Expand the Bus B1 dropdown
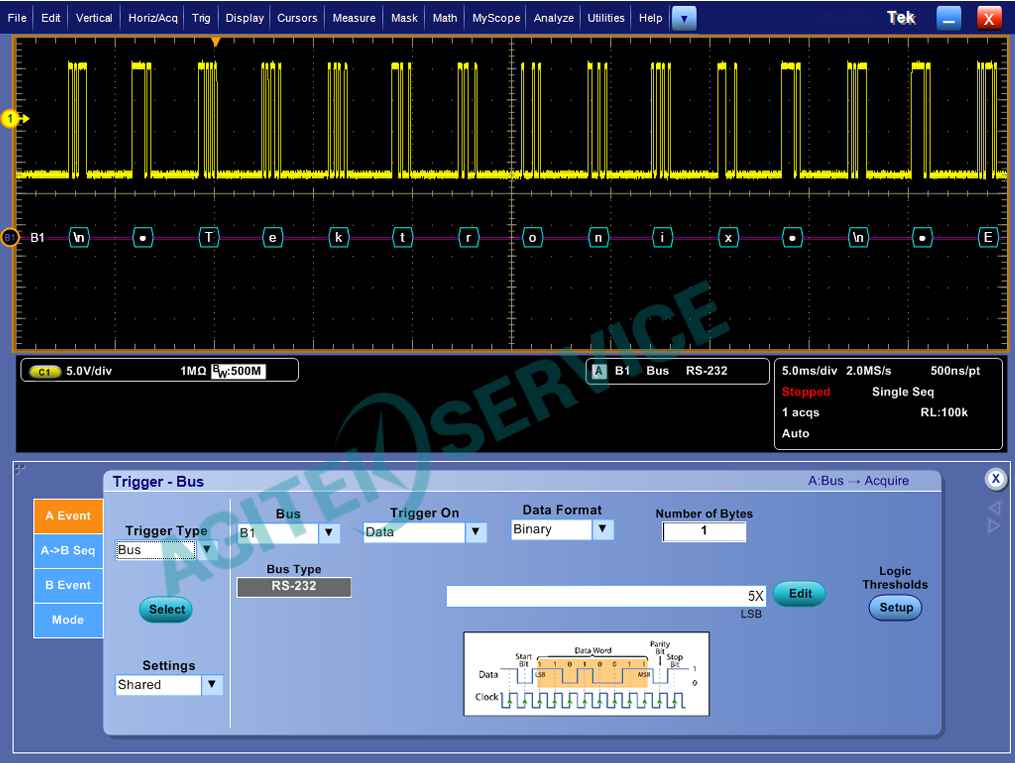This screenshot has height=764, width=1015. coord(329,533)
